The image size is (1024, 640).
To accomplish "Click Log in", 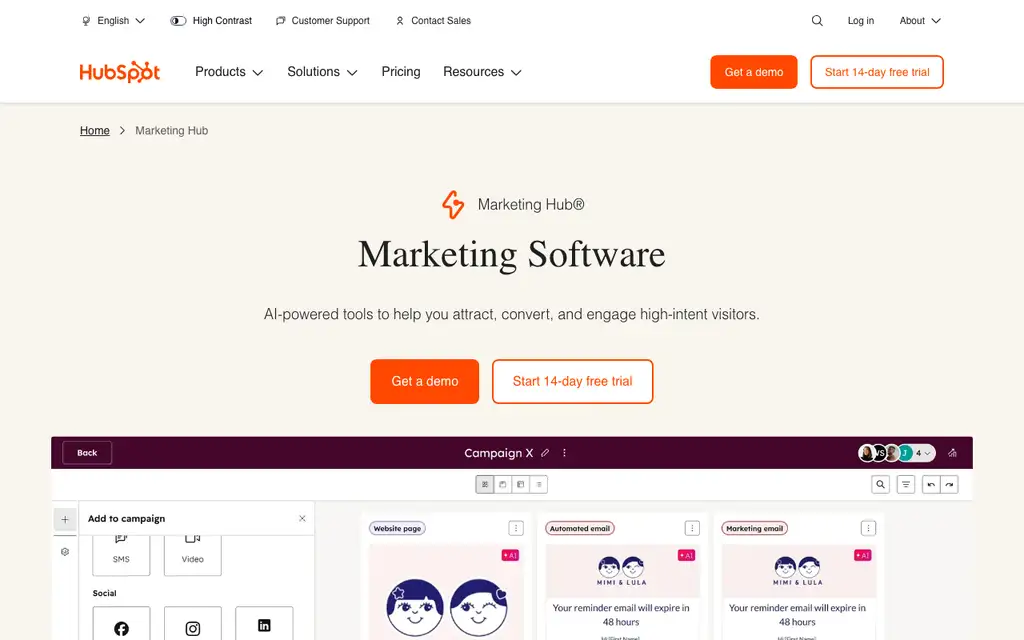I will pos(861,21).
